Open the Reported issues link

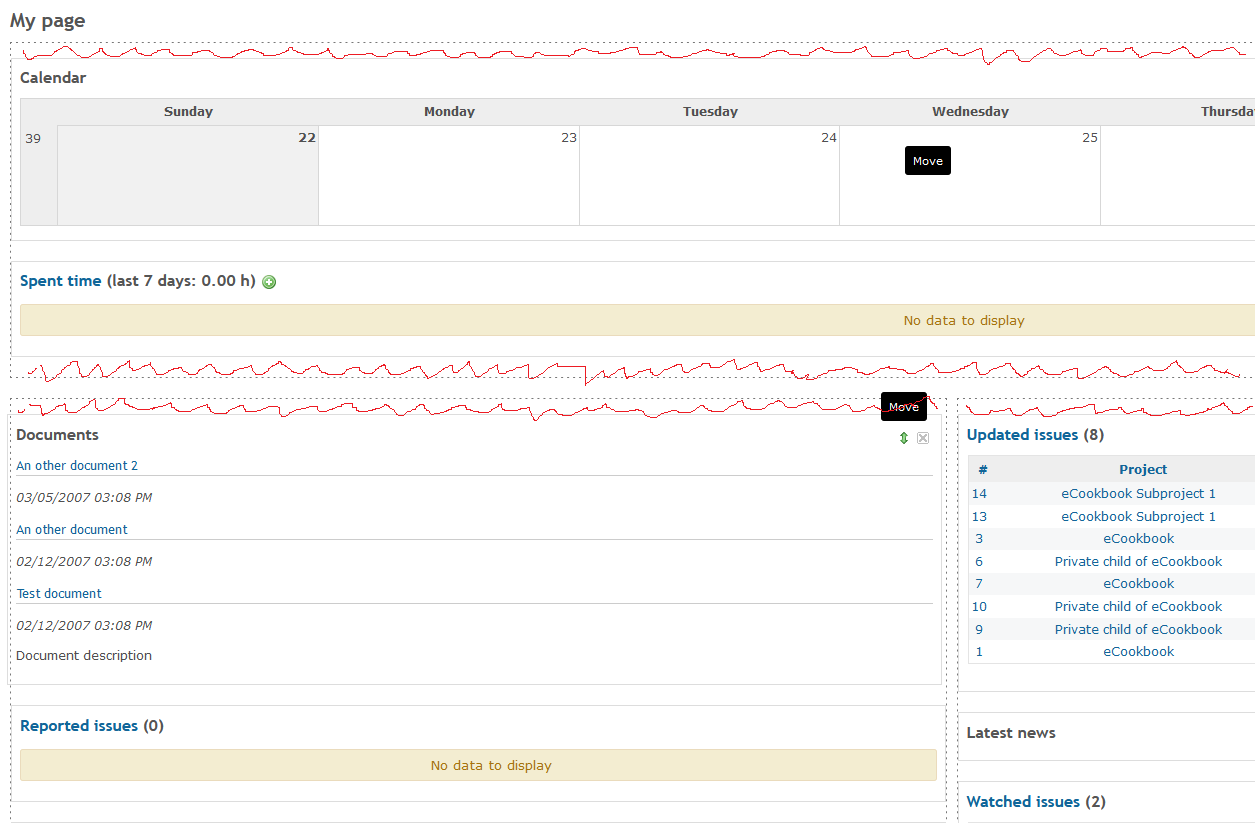point(79,726)
